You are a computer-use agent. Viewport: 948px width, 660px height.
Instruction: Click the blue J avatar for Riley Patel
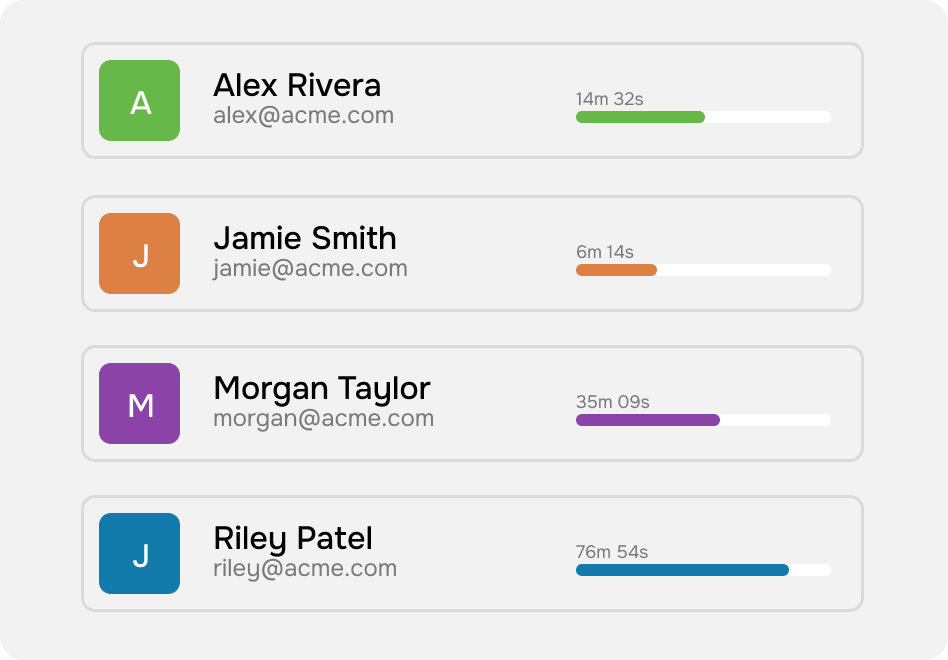click(140, 553)
